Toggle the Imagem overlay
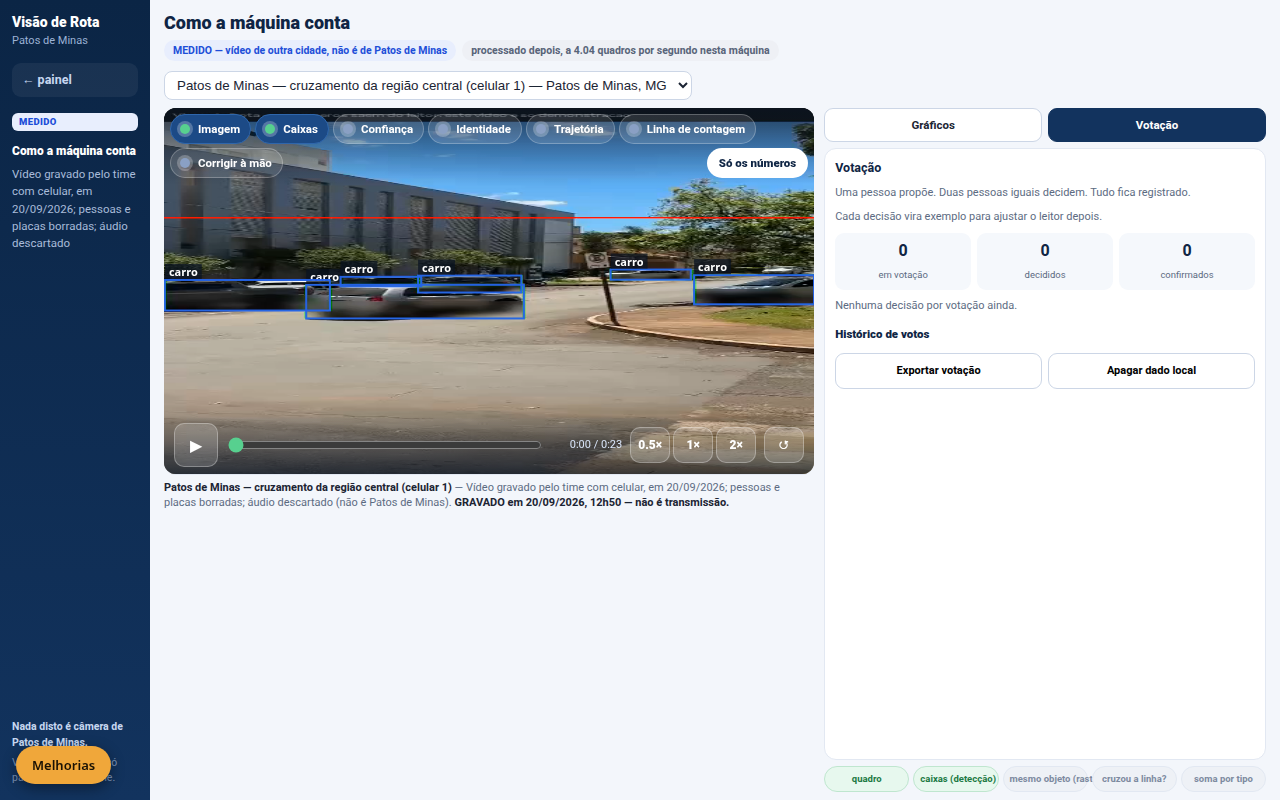This screenshot has height=800, width=1280. pos(210,129)
